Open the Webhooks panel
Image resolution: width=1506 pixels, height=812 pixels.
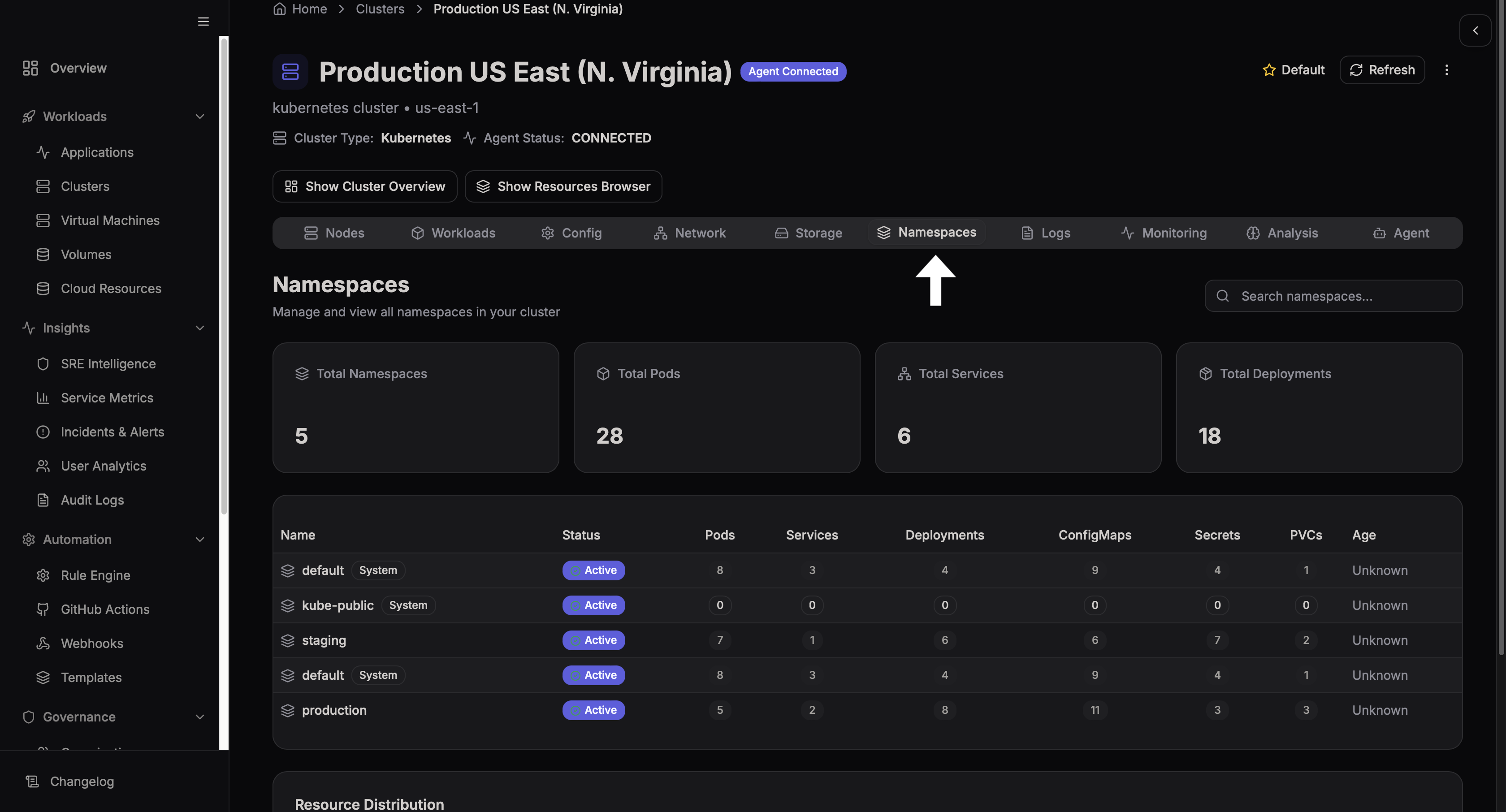pyautogui.click(x=95, y=643)
